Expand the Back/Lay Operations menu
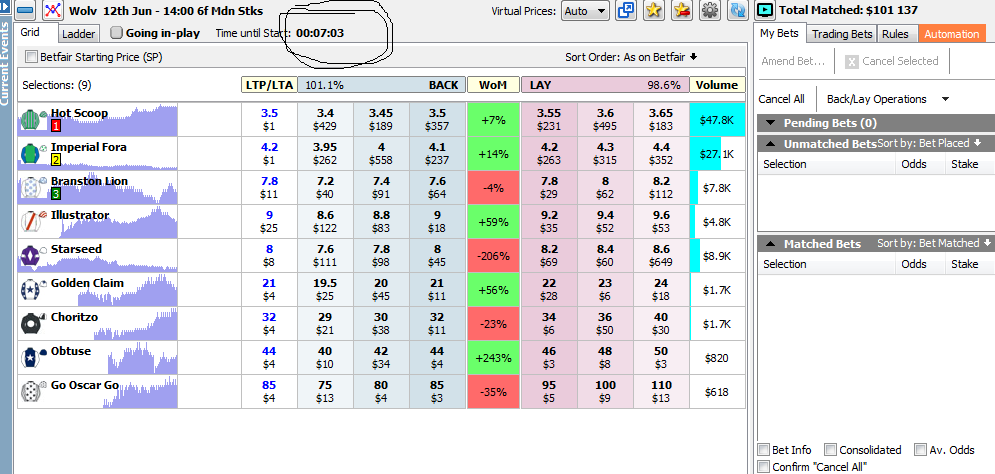 click(886, 99)
